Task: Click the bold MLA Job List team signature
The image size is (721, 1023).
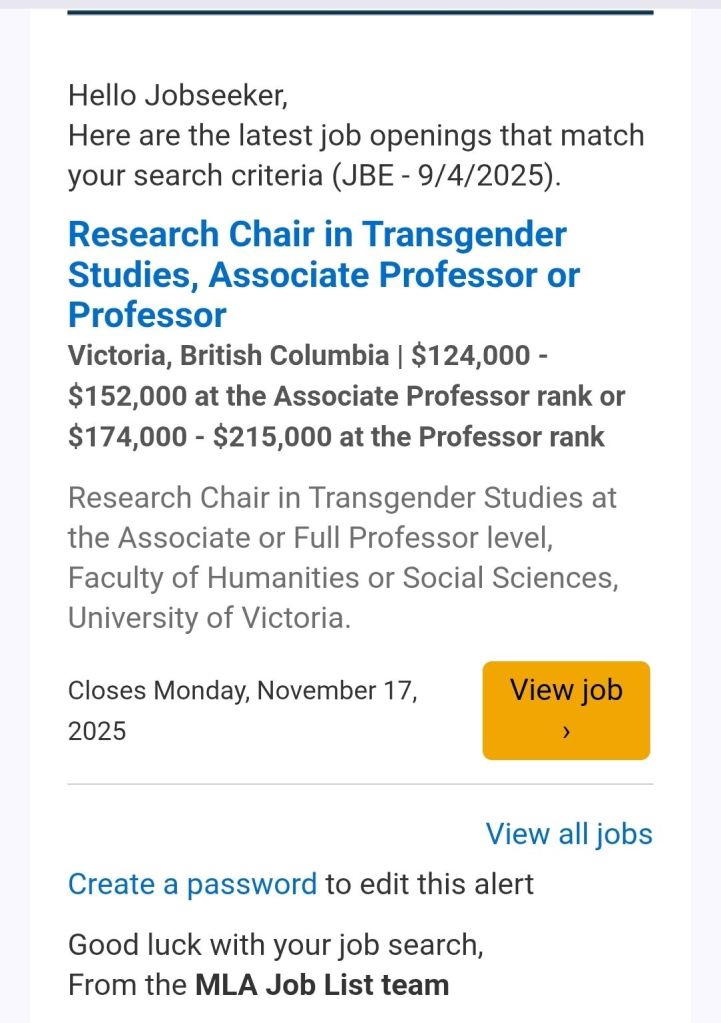Action: tap(321, 985)
